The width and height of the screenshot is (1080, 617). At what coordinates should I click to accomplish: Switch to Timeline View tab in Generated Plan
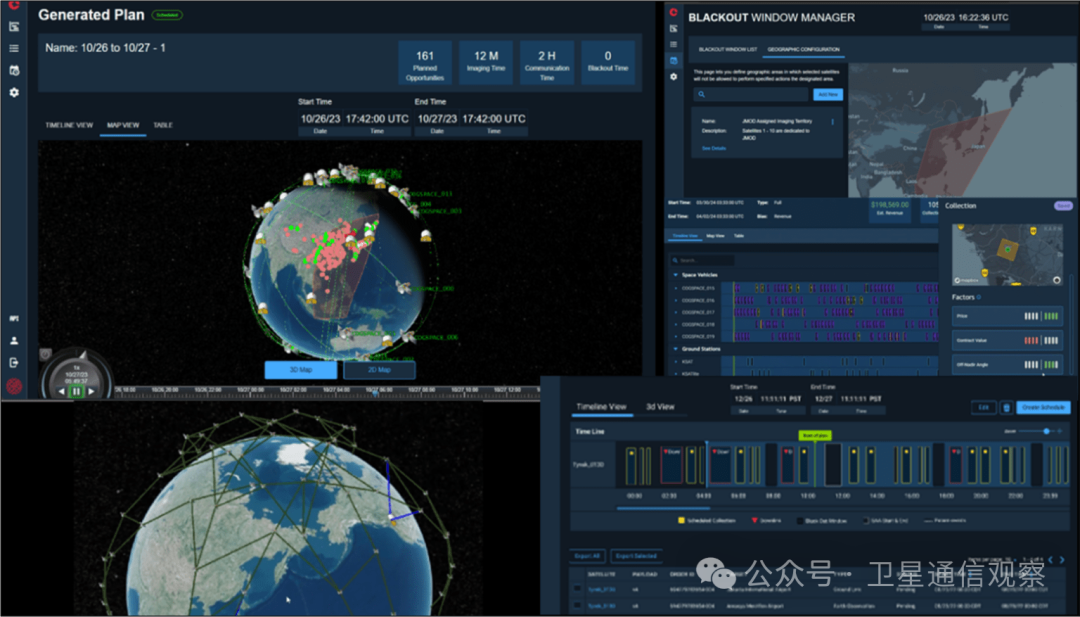(69, 125)
